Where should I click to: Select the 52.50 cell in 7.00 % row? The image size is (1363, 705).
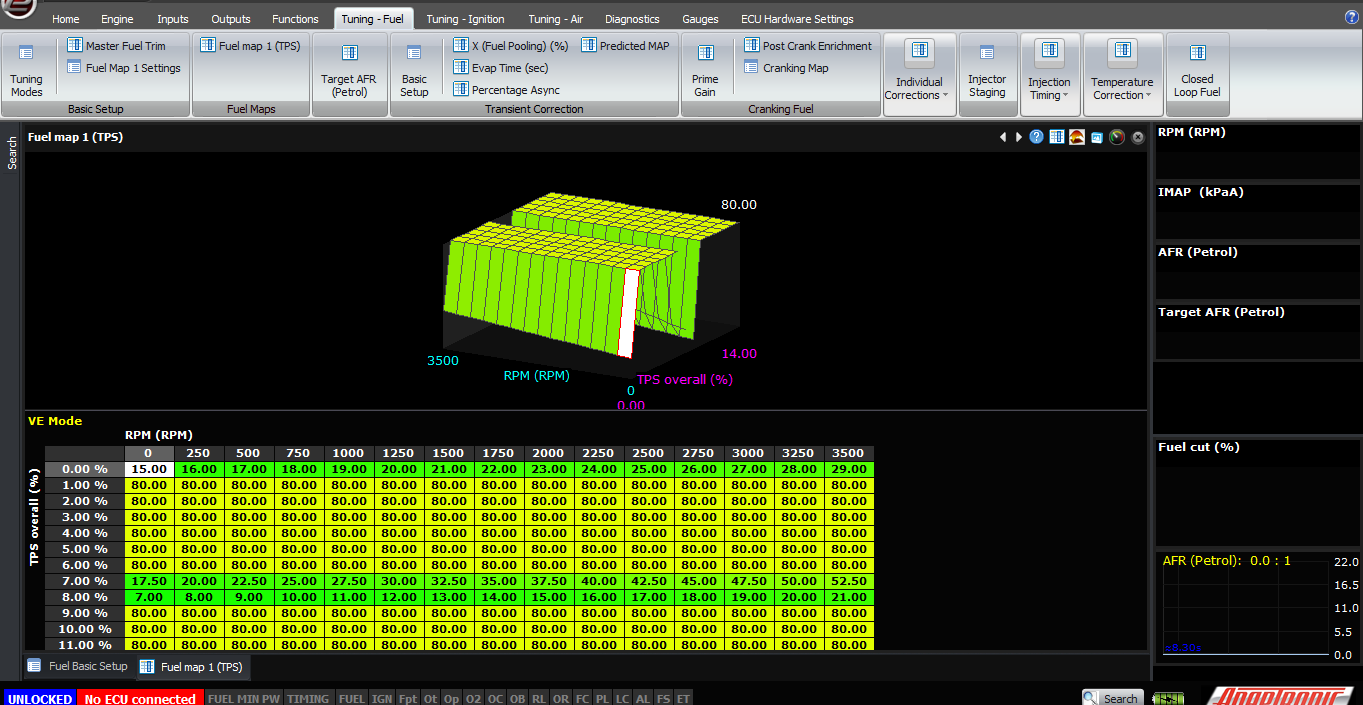tap(849, 581)
